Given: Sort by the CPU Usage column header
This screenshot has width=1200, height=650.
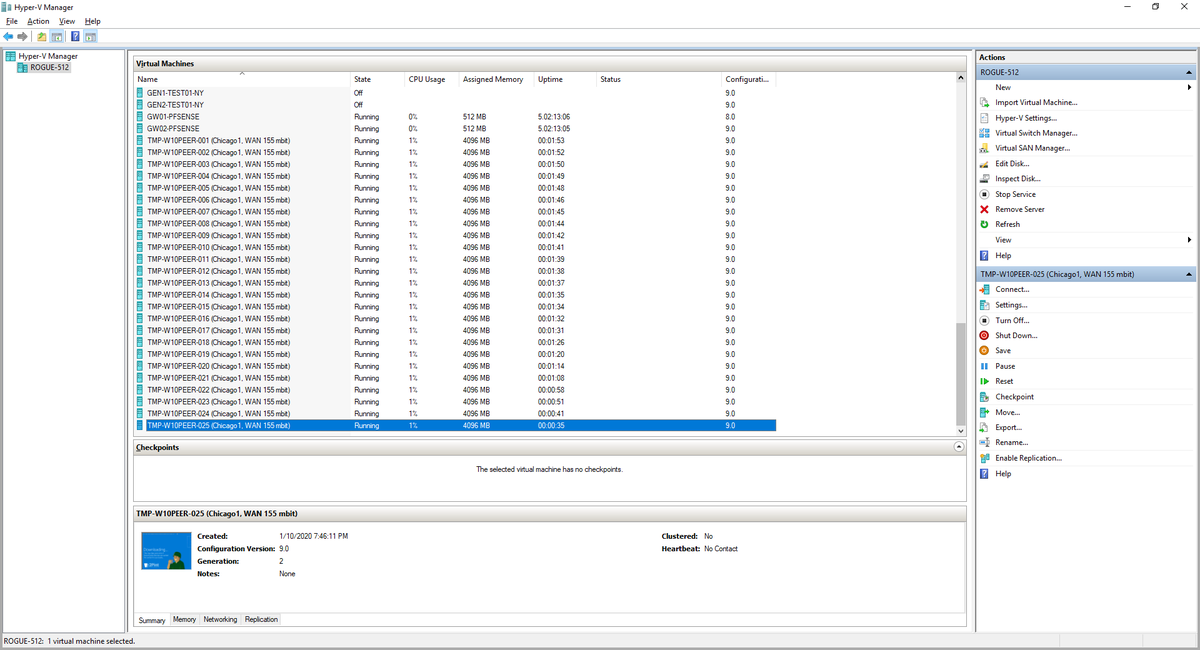Looking at the screenshot, I should (431, 79).
